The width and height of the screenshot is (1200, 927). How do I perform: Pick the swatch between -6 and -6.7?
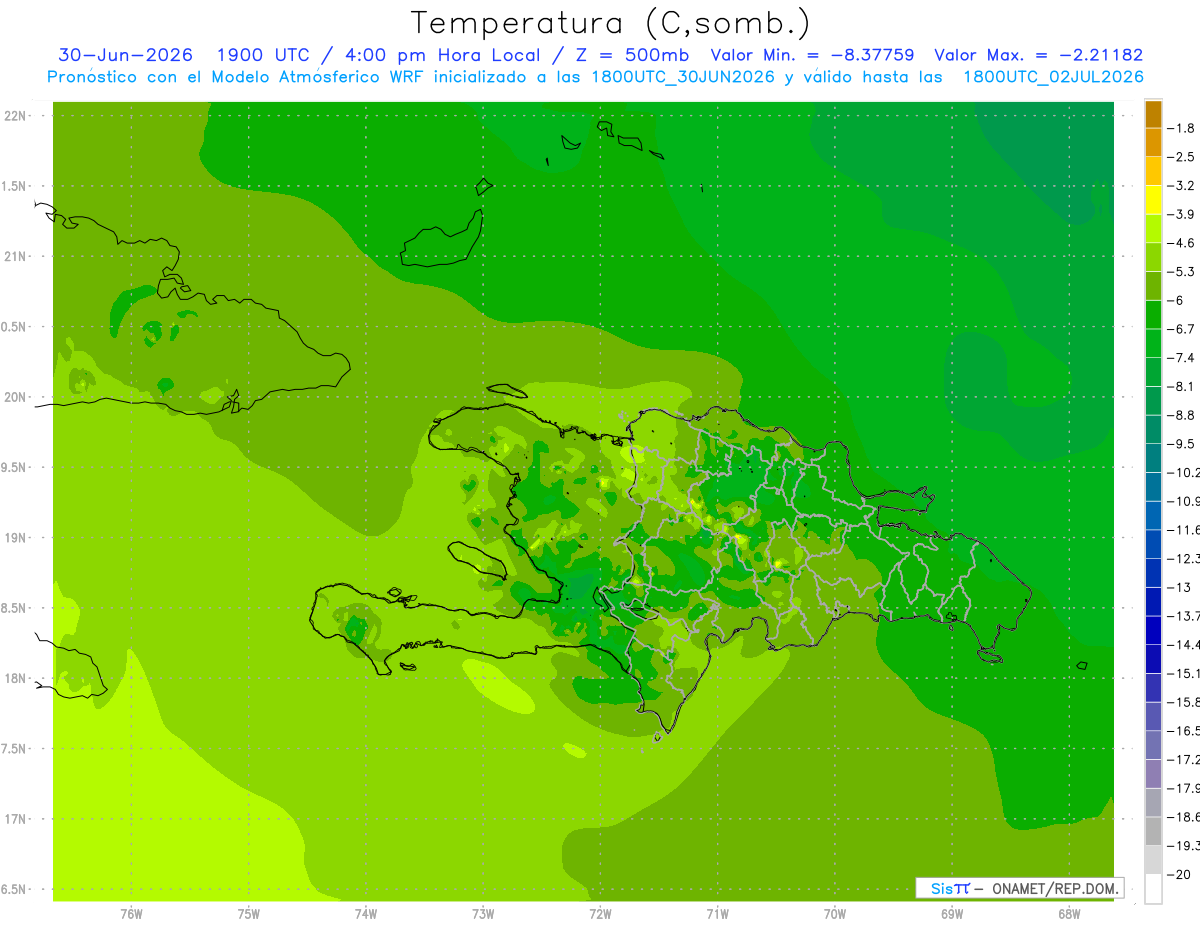coord(1153,314)
